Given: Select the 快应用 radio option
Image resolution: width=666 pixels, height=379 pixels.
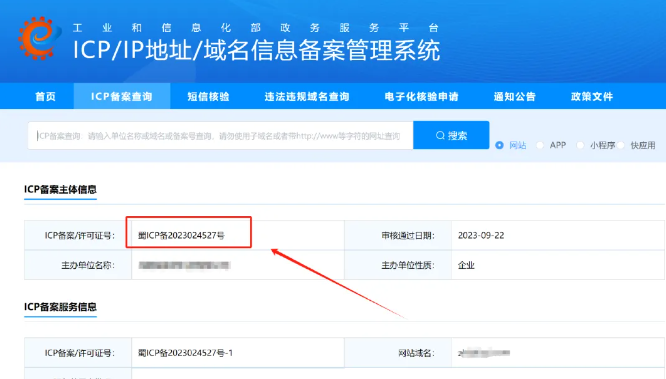Looking at the screenshot, I should click(621, 145).
